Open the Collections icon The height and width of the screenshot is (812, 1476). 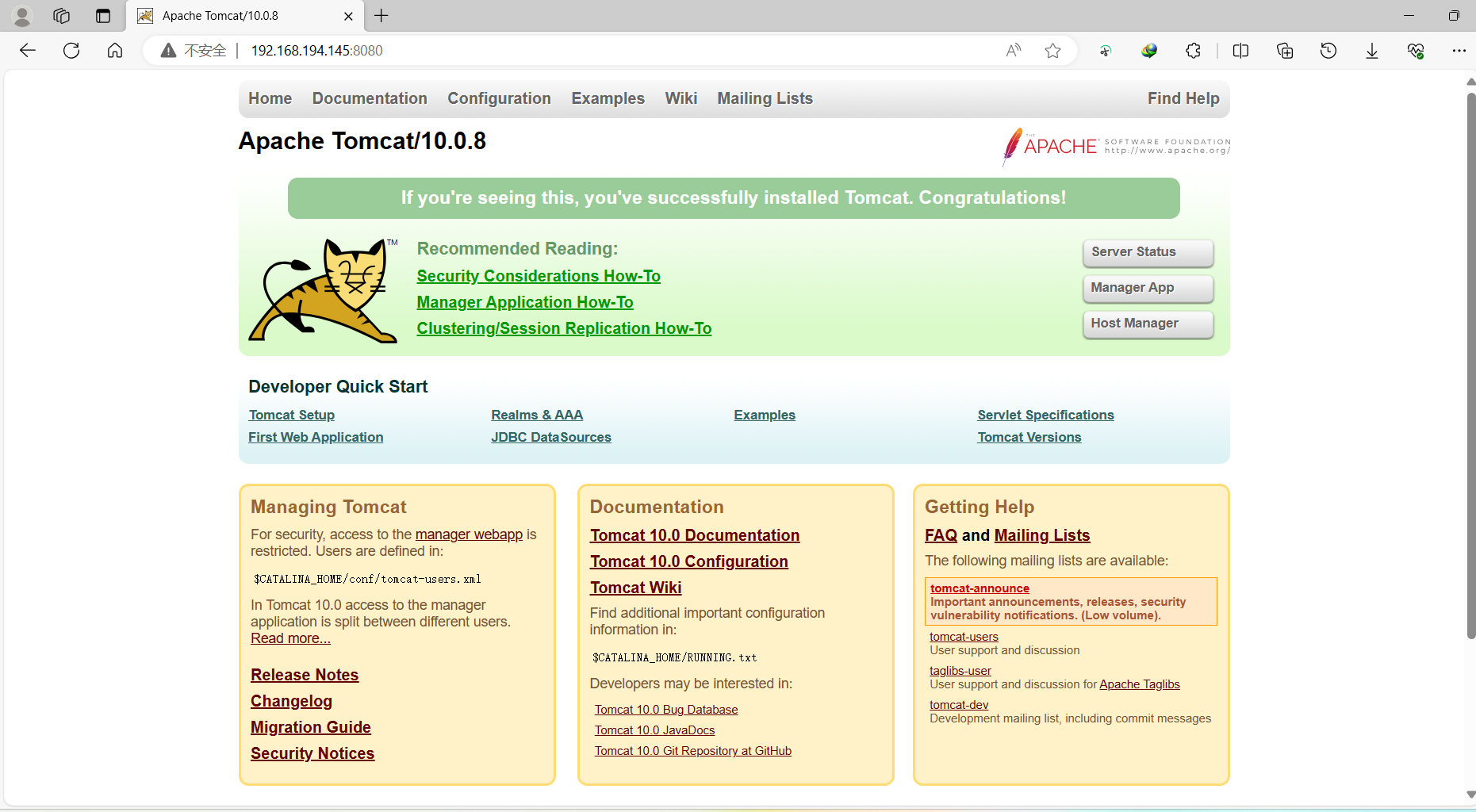pos(1285,51)
